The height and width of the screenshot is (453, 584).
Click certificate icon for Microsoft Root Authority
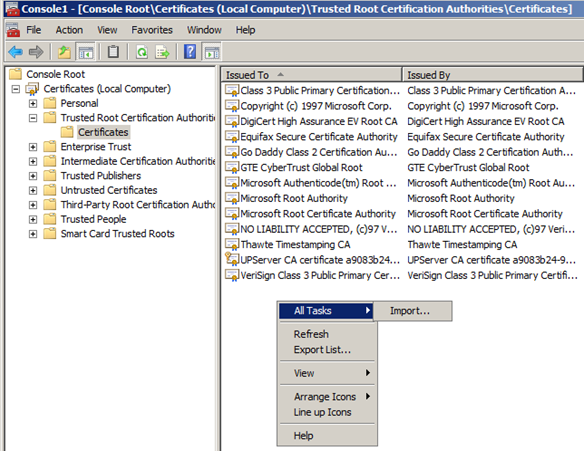(x=232, y=199)
